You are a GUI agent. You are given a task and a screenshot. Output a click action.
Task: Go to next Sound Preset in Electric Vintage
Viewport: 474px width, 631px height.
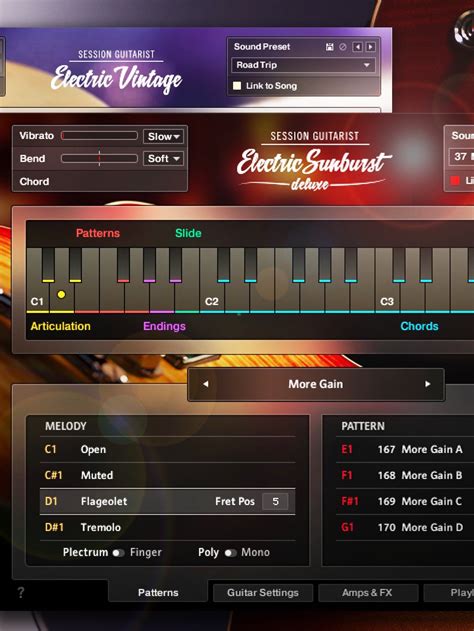[371, 47]
